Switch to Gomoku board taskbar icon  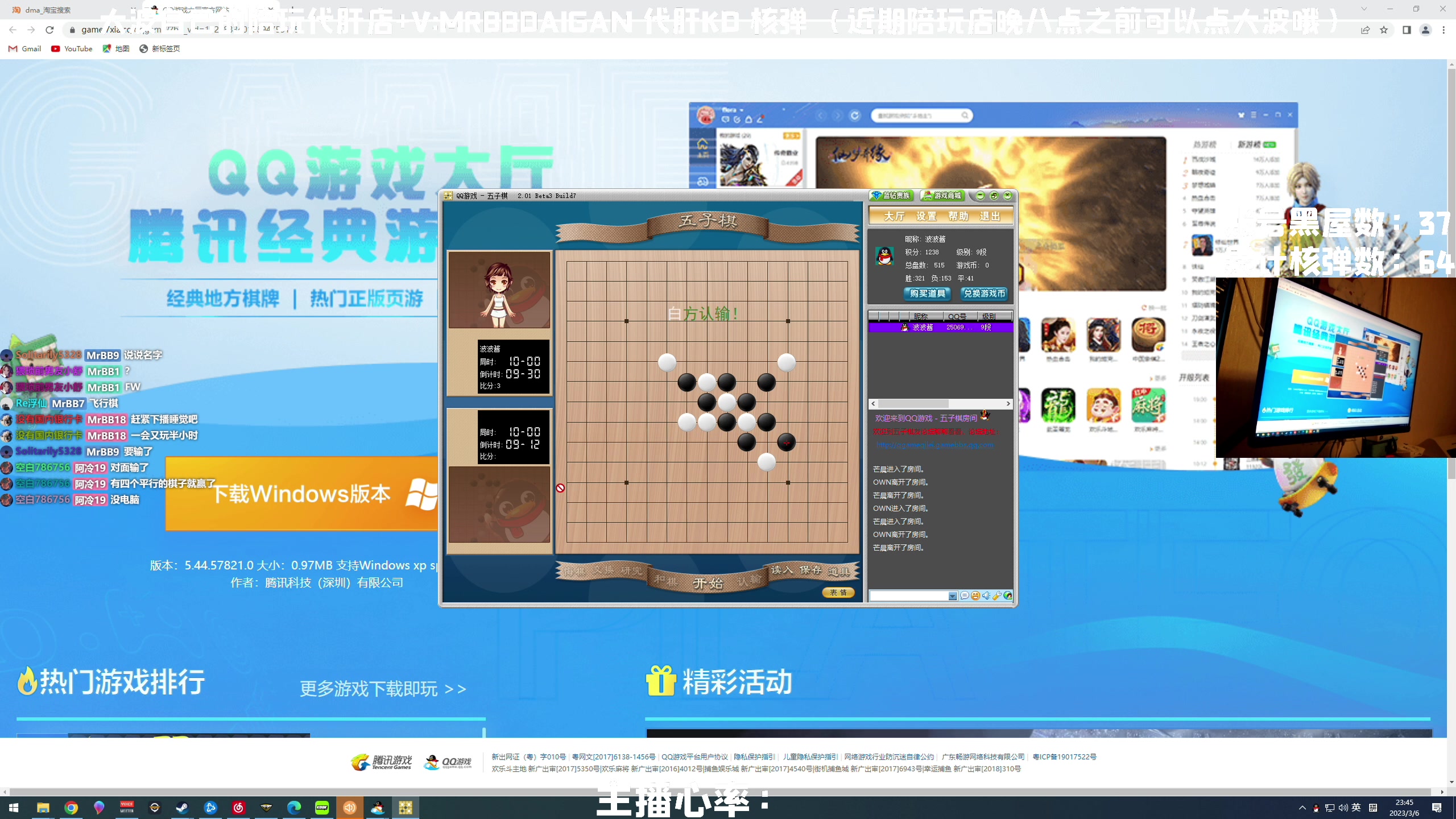[x=406, y=808]
